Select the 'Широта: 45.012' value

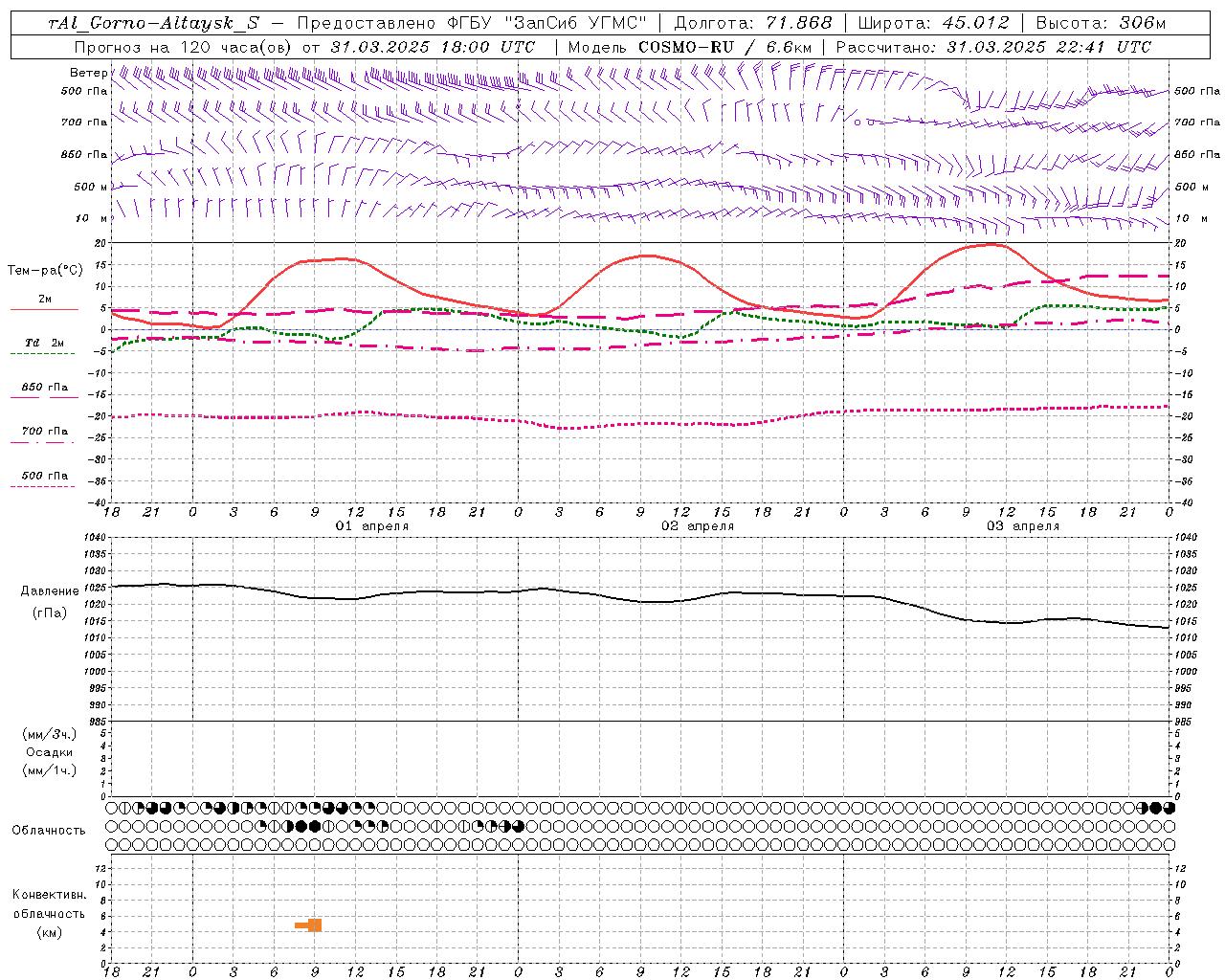pos(934,23)
